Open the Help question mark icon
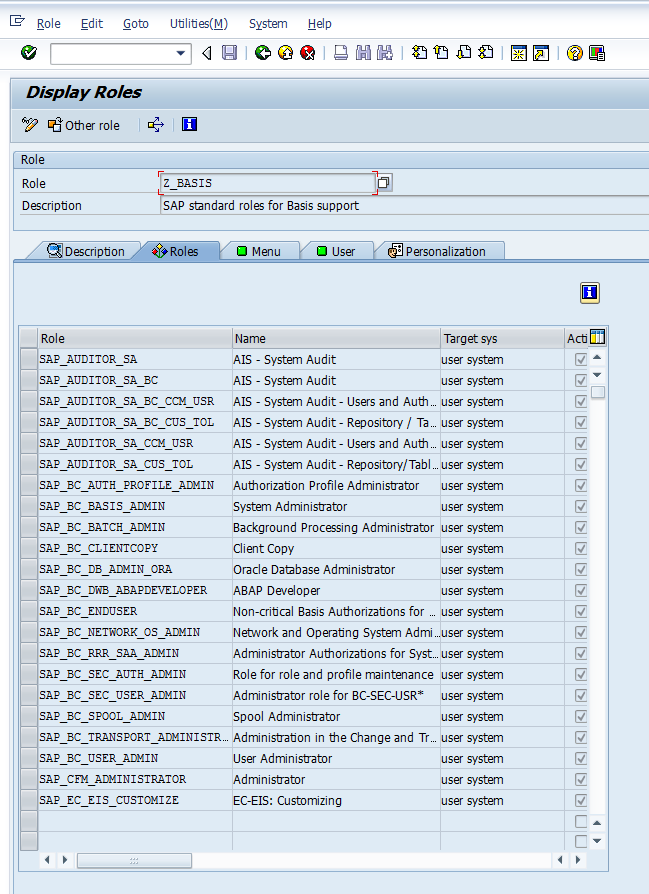 click(x=575, y=53)
